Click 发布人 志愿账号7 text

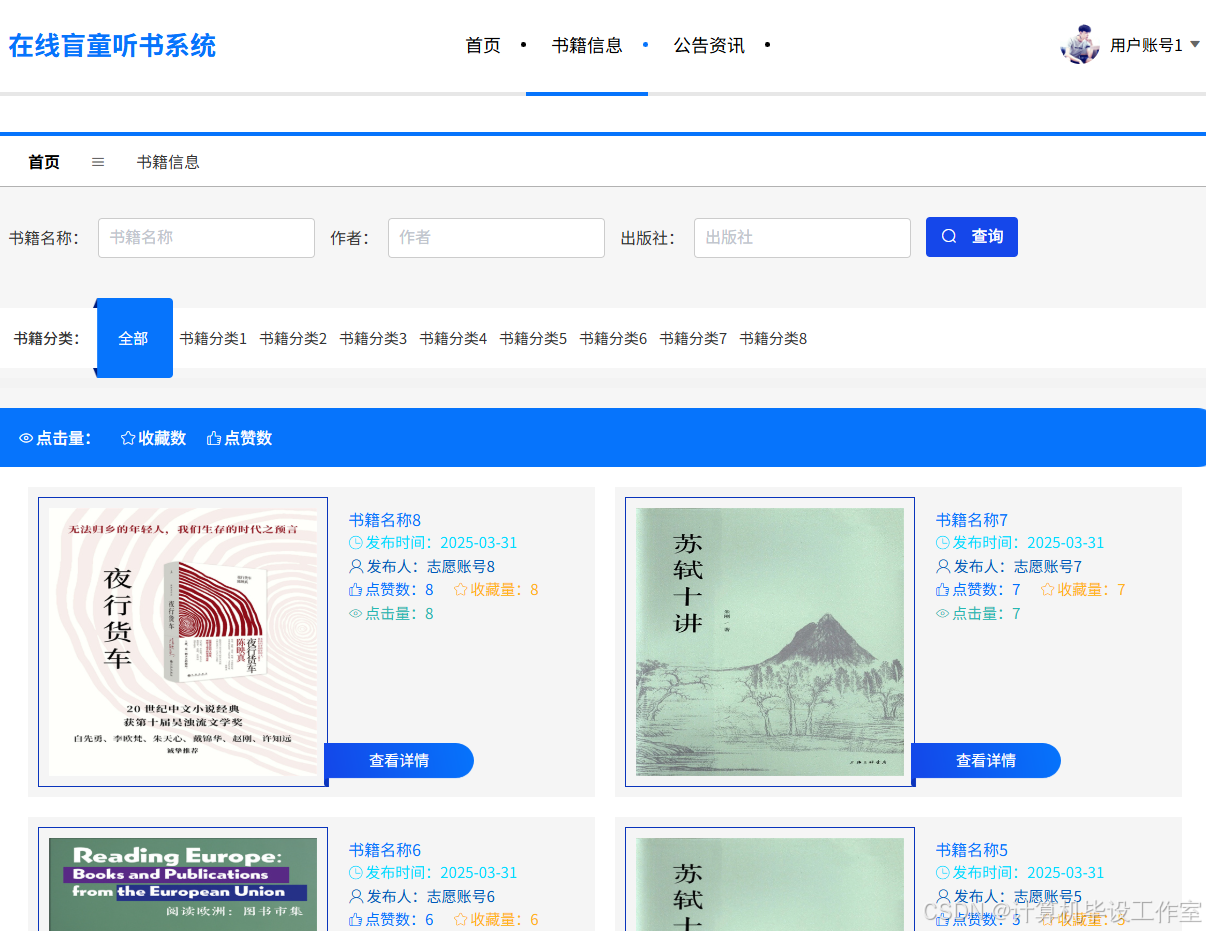tap(1018, 566)
